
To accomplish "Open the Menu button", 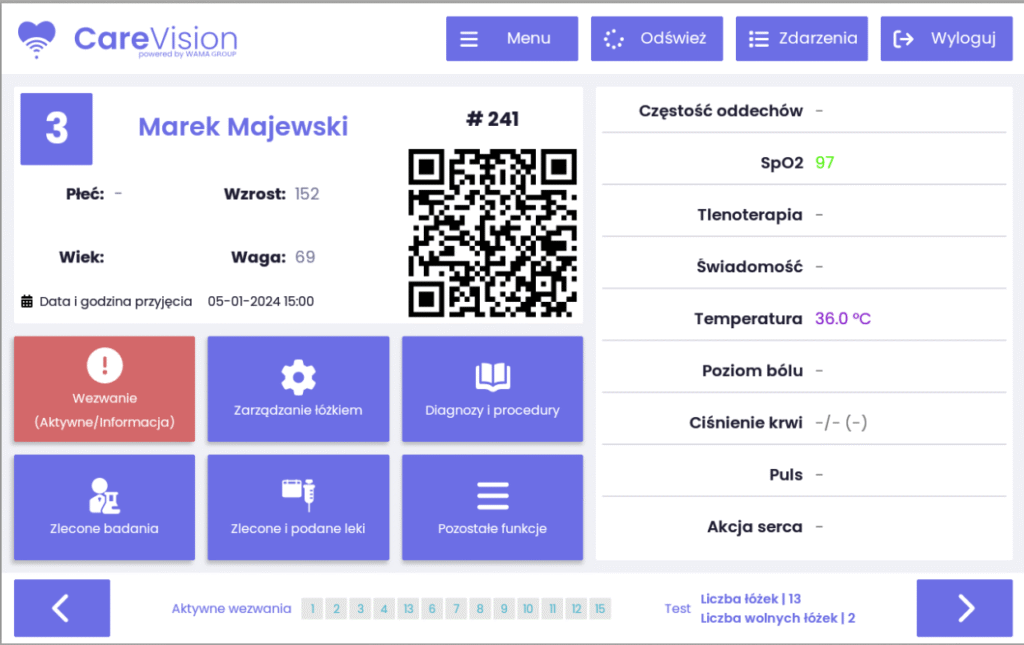I will [512, 39].
